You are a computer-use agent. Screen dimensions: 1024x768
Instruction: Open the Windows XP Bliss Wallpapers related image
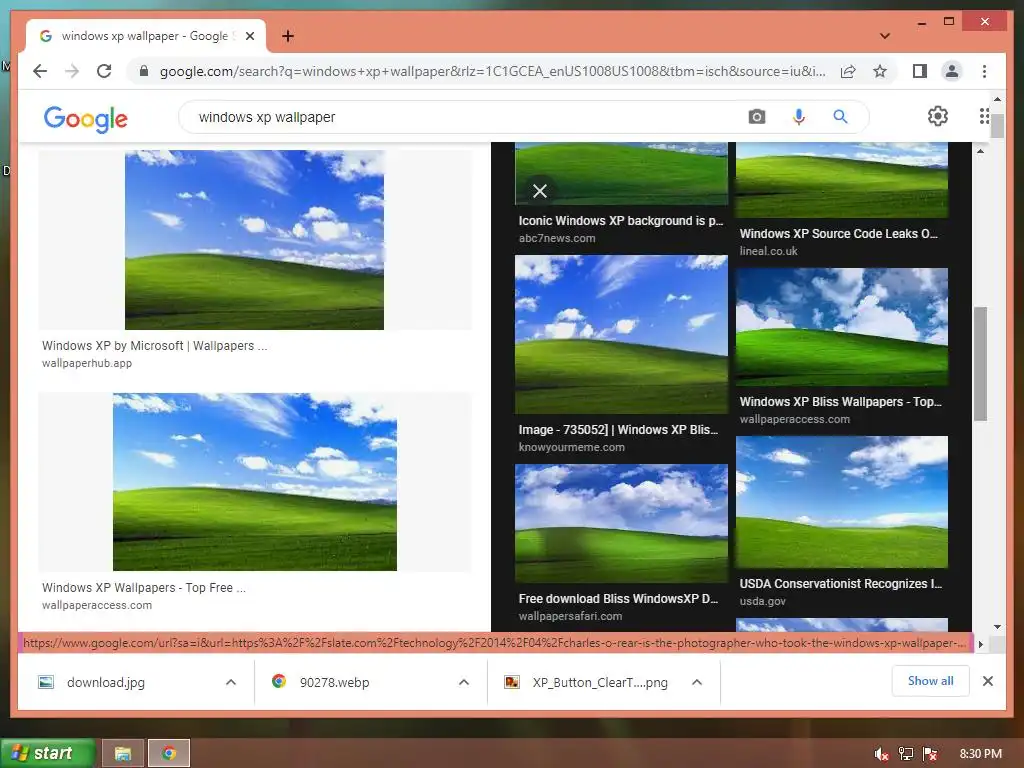(x=842, y=327)
